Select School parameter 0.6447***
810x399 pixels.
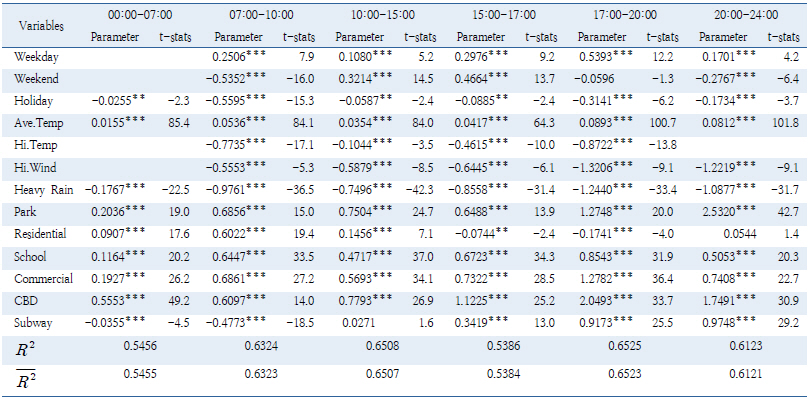click(x=239, y=255)
